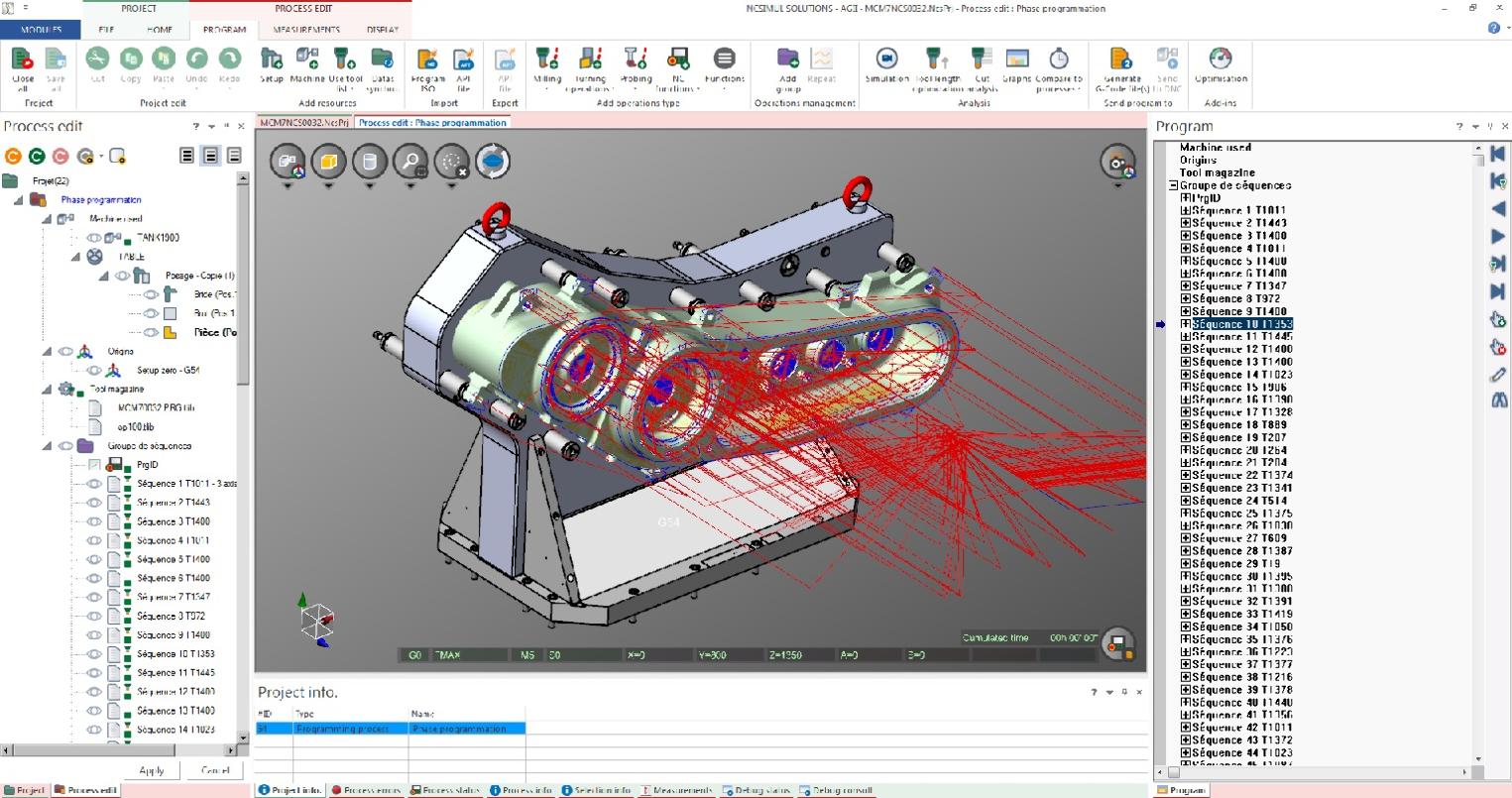Hide the Setup zero - G54 origin
The image size is (1512, 798).
coord(94,371)
